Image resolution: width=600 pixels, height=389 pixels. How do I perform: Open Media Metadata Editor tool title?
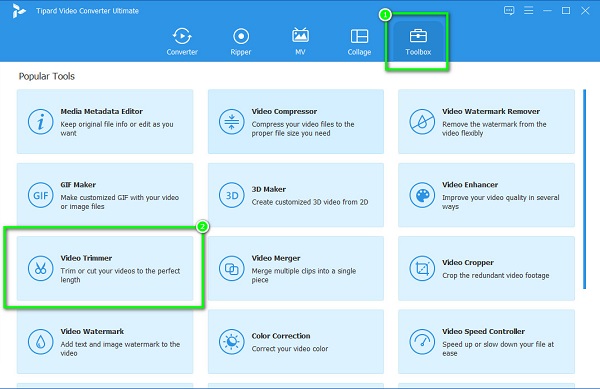[x=101, y=111]
